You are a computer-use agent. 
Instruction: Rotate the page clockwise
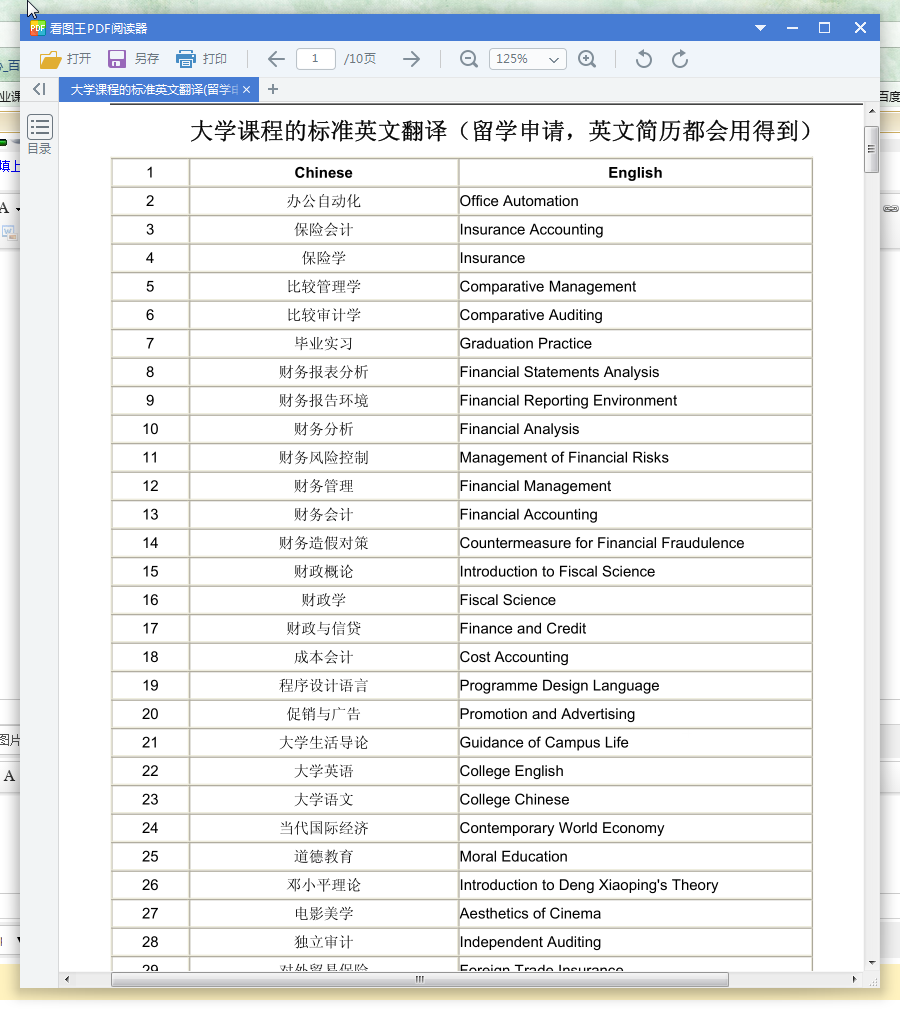pyautogui.click(x=680, y=59)
